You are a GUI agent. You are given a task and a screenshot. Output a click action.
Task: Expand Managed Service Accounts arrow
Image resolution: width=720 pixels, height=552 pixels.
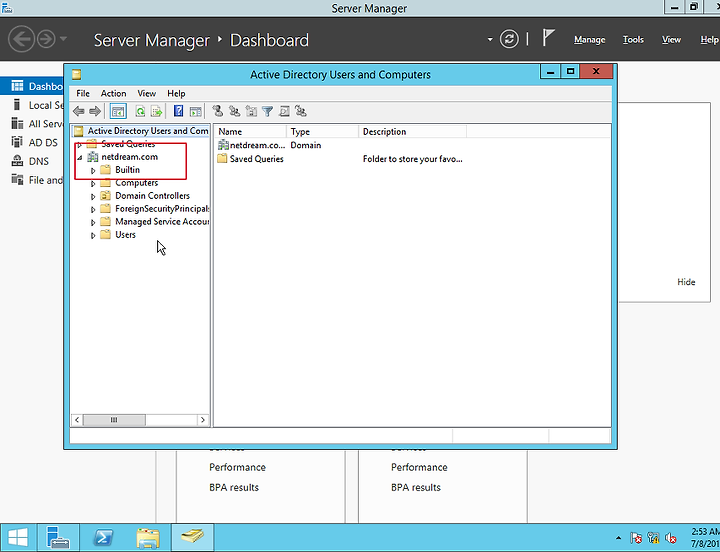(93, 222)
